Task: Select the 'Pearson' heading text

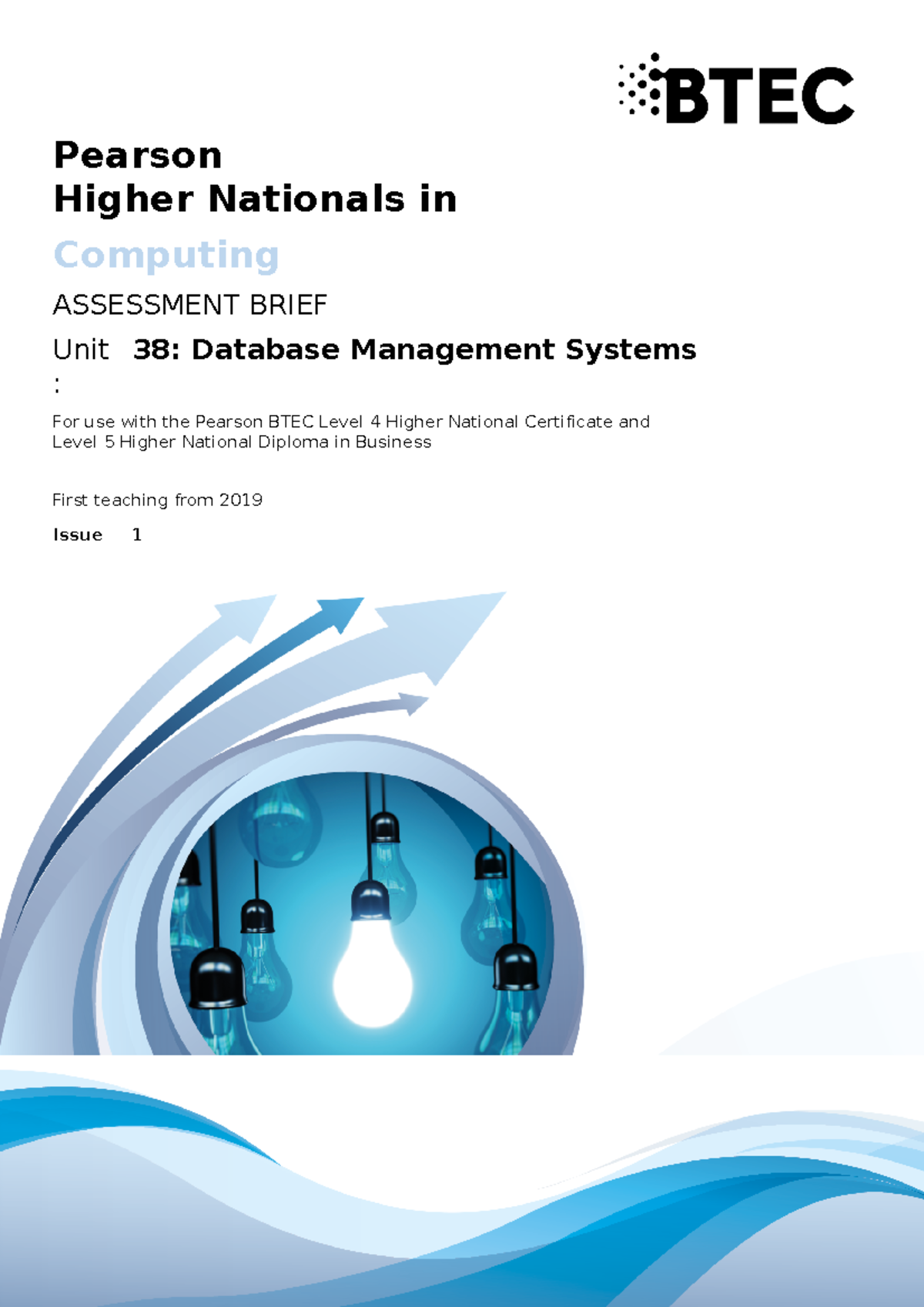Action: pyautogui.click(x=138, y=156)
